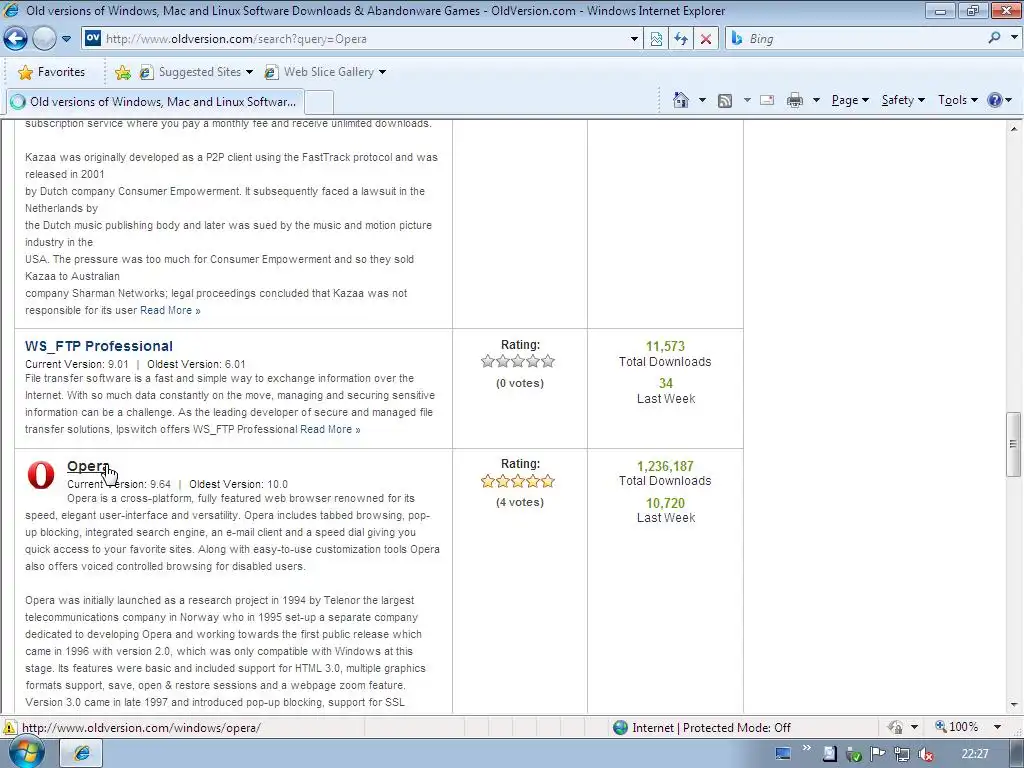
Task: Click the RSS Feeds icon
Action: click(725, 100)
